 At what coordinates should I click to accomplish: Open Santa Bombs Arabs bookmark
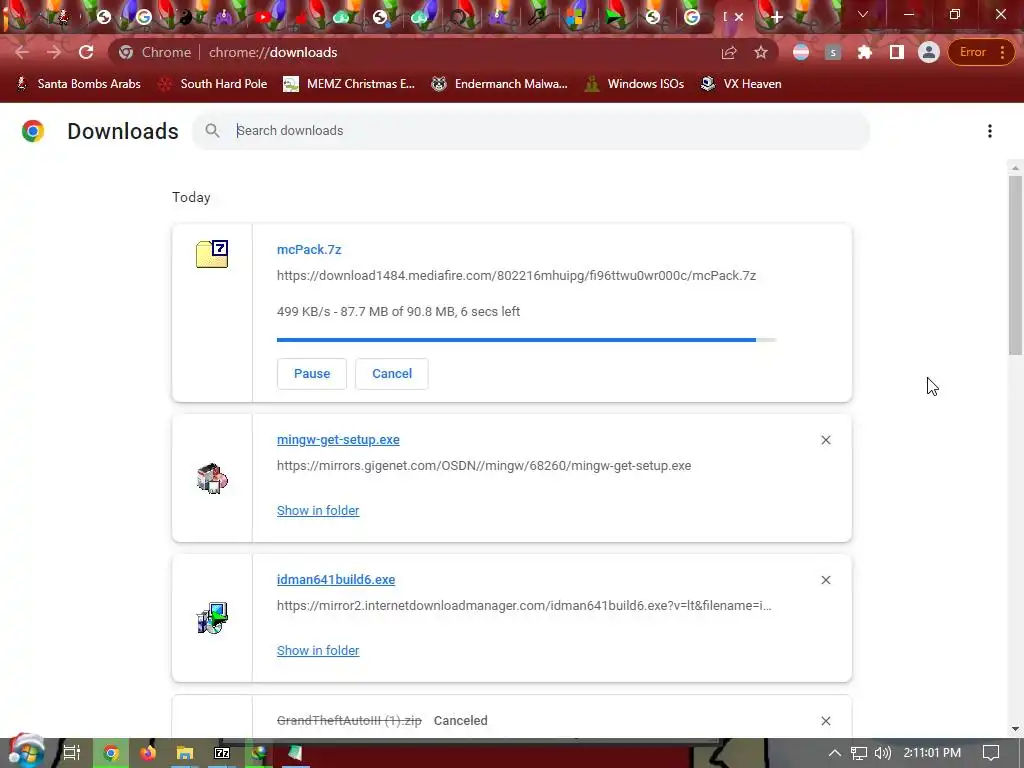pos(78,84)
